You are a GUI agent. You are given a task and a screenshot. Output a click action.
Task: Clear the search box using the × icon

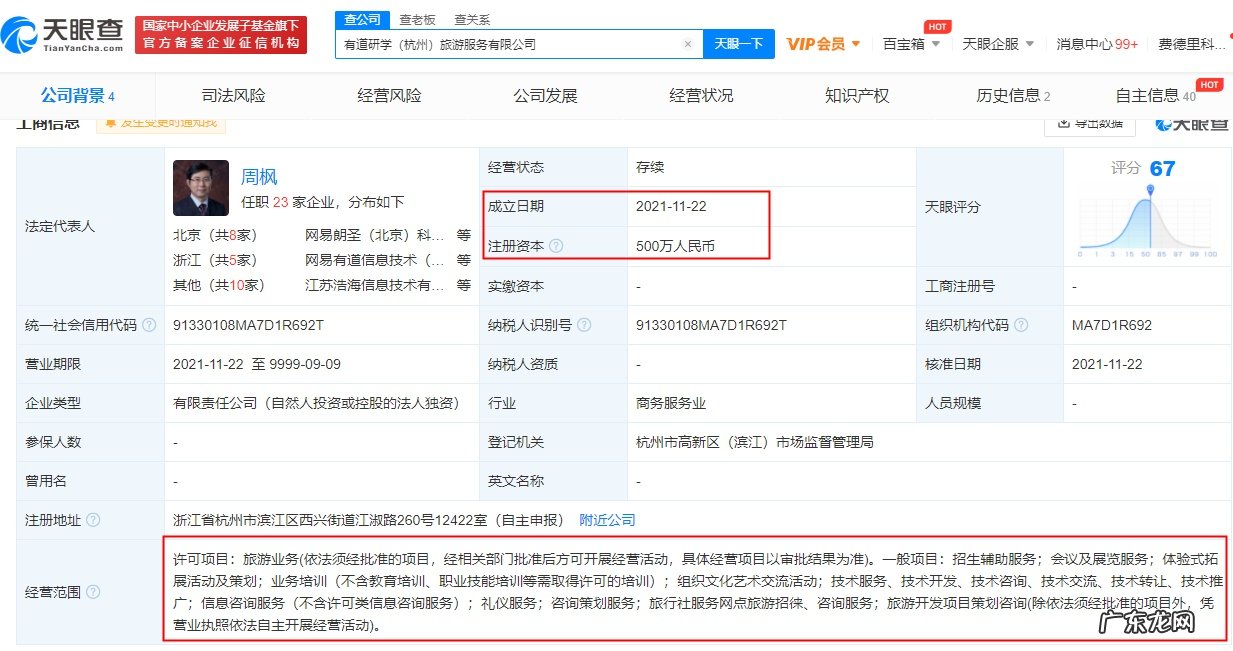688,44
